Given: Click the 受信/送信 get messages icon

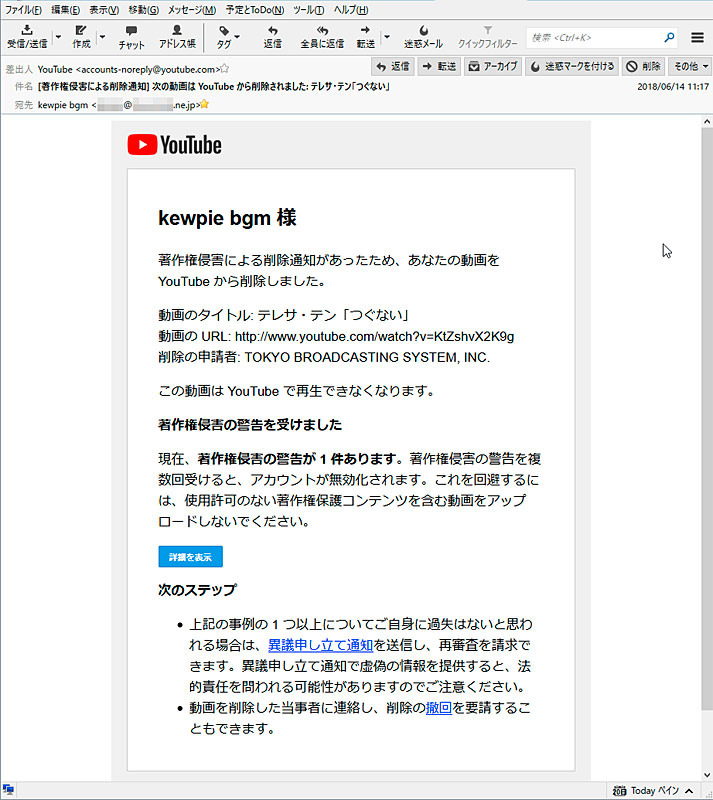Looking at the screenshot, I should [x=27, y=30].
